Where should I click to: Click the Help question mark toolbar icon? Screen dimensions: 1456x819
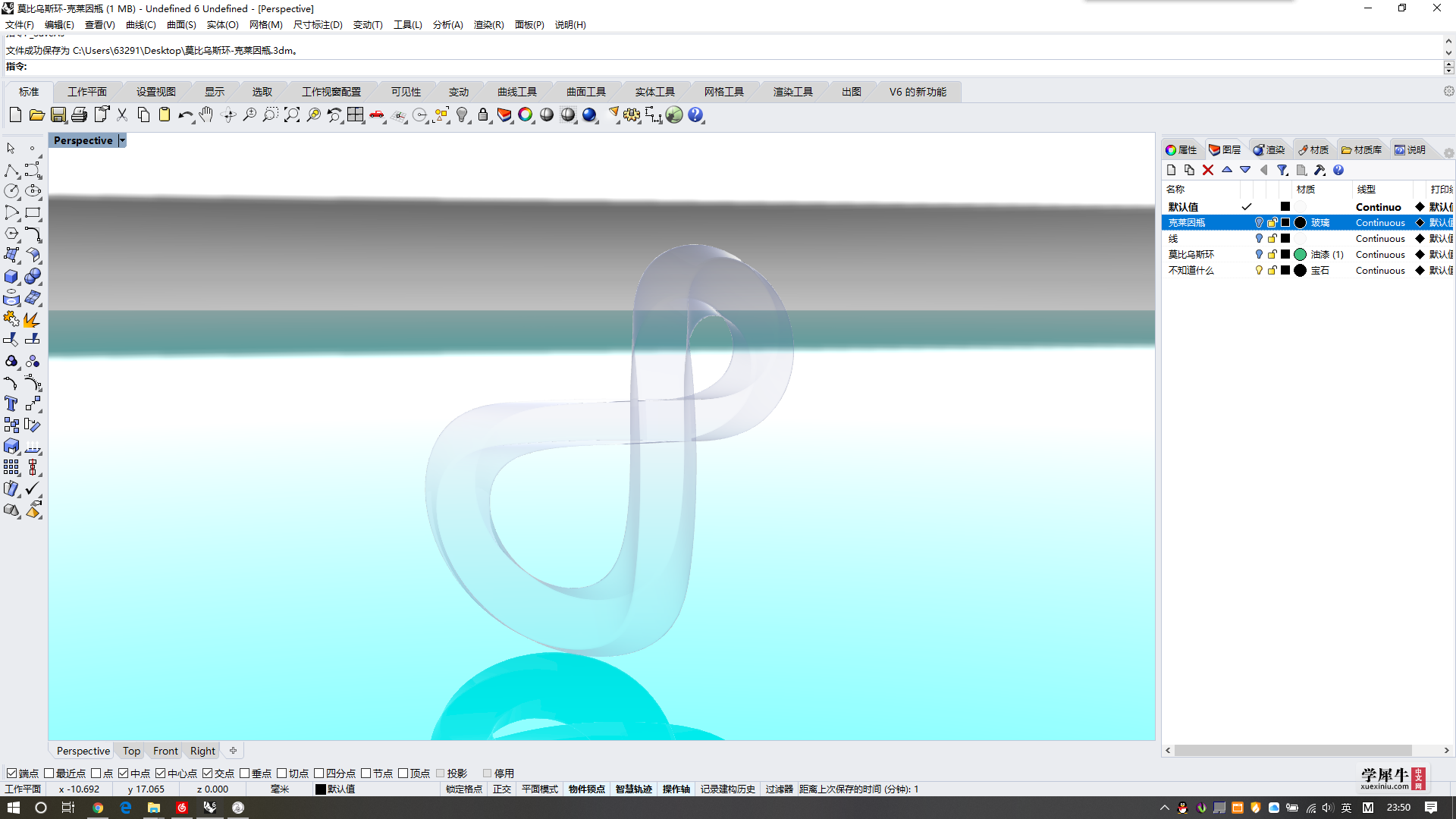point(695,115)
